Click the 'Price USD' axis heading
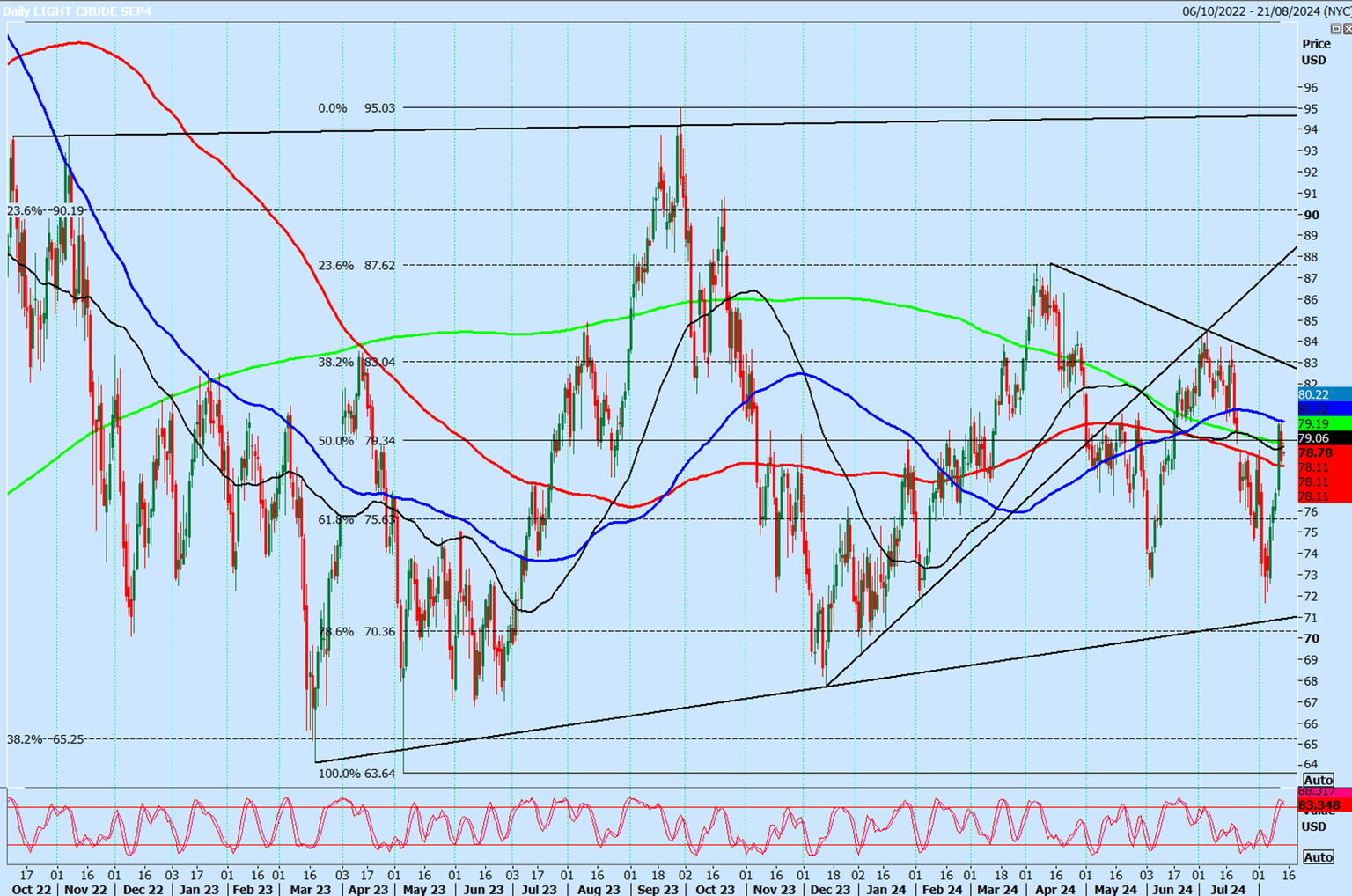Image resolution: width=1352 pixels, height=896 pixels. (1316, 52)
